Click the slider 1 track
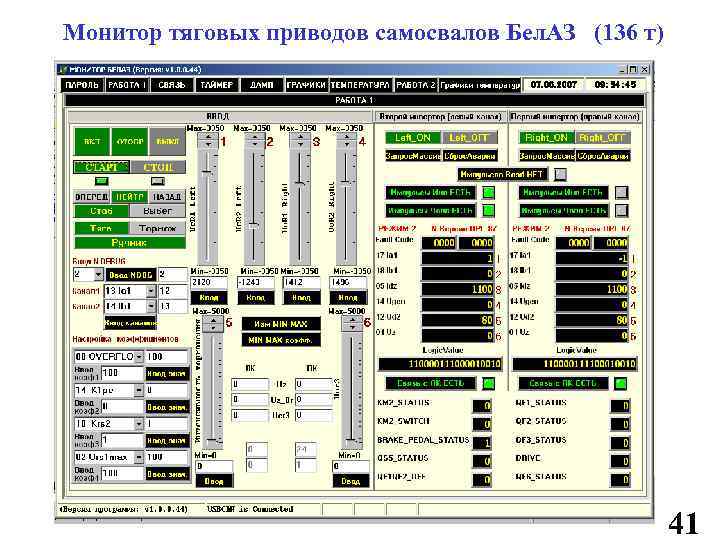 tap(208, 207)
